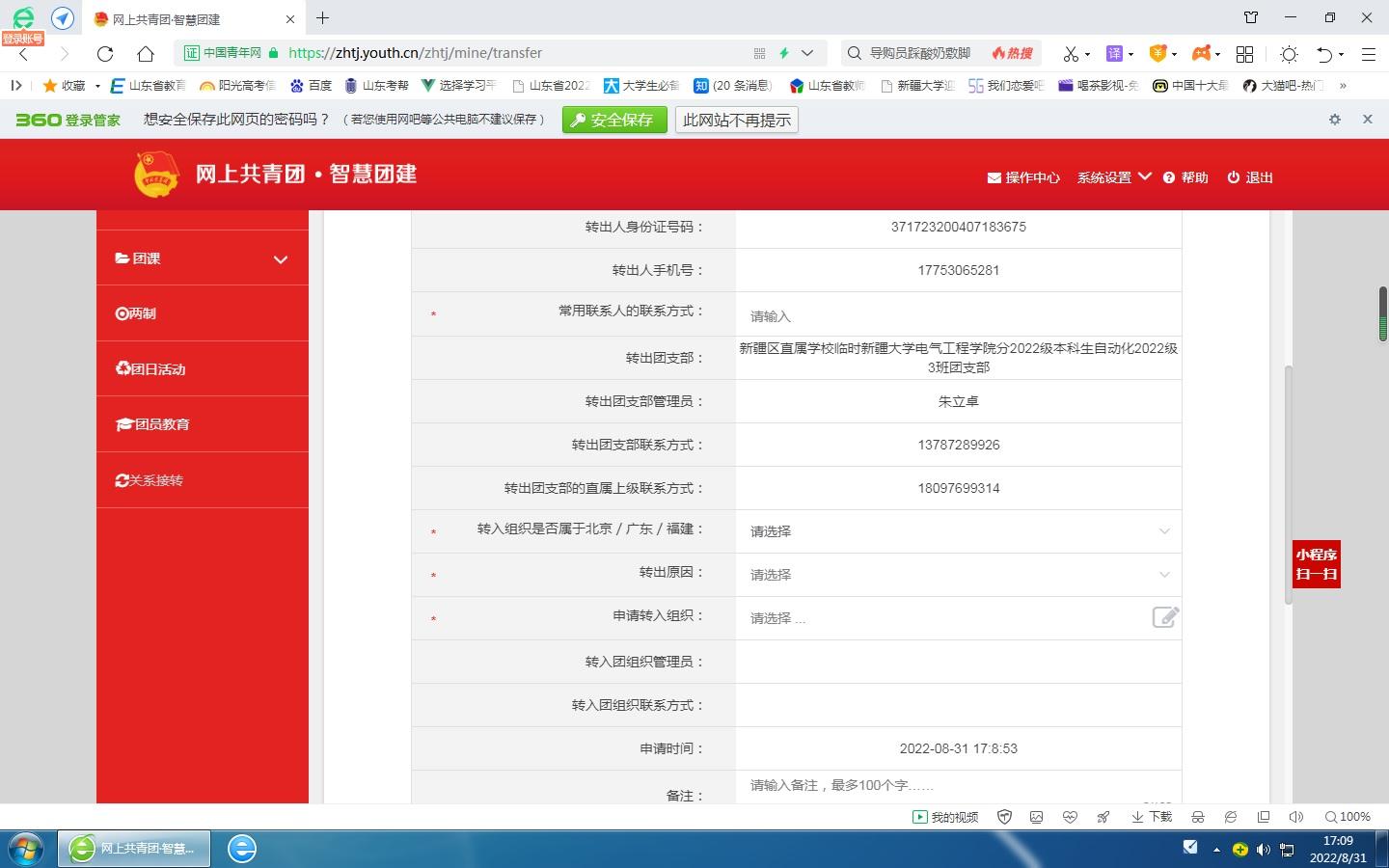Open 我的视频 in the status bar

pyautogui.click(x=945, y=817)
